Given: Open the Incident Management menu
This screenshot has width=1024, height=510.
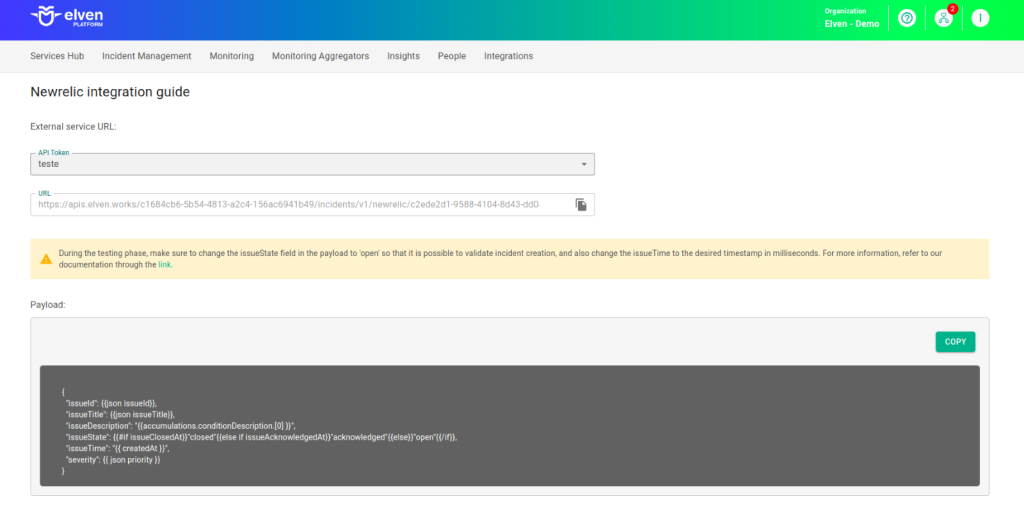Looking at the screenshot, I should click(x=146, y=56).
